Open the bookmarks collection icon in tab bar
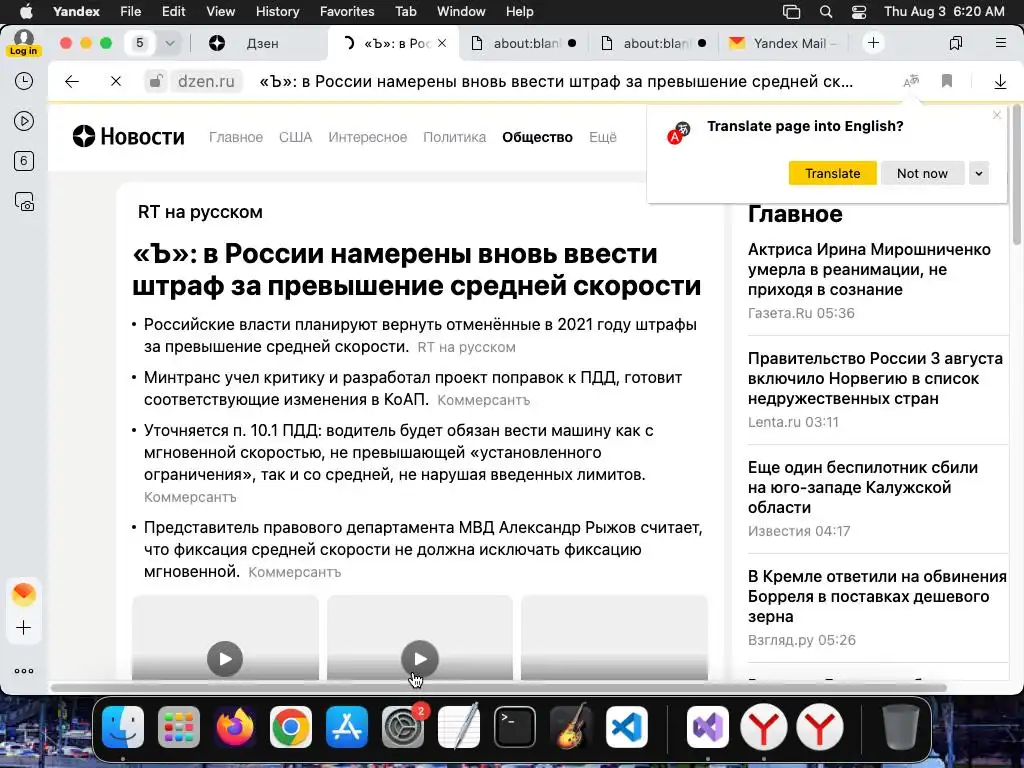Screen dimensions: 1024x768 (956, 43)
